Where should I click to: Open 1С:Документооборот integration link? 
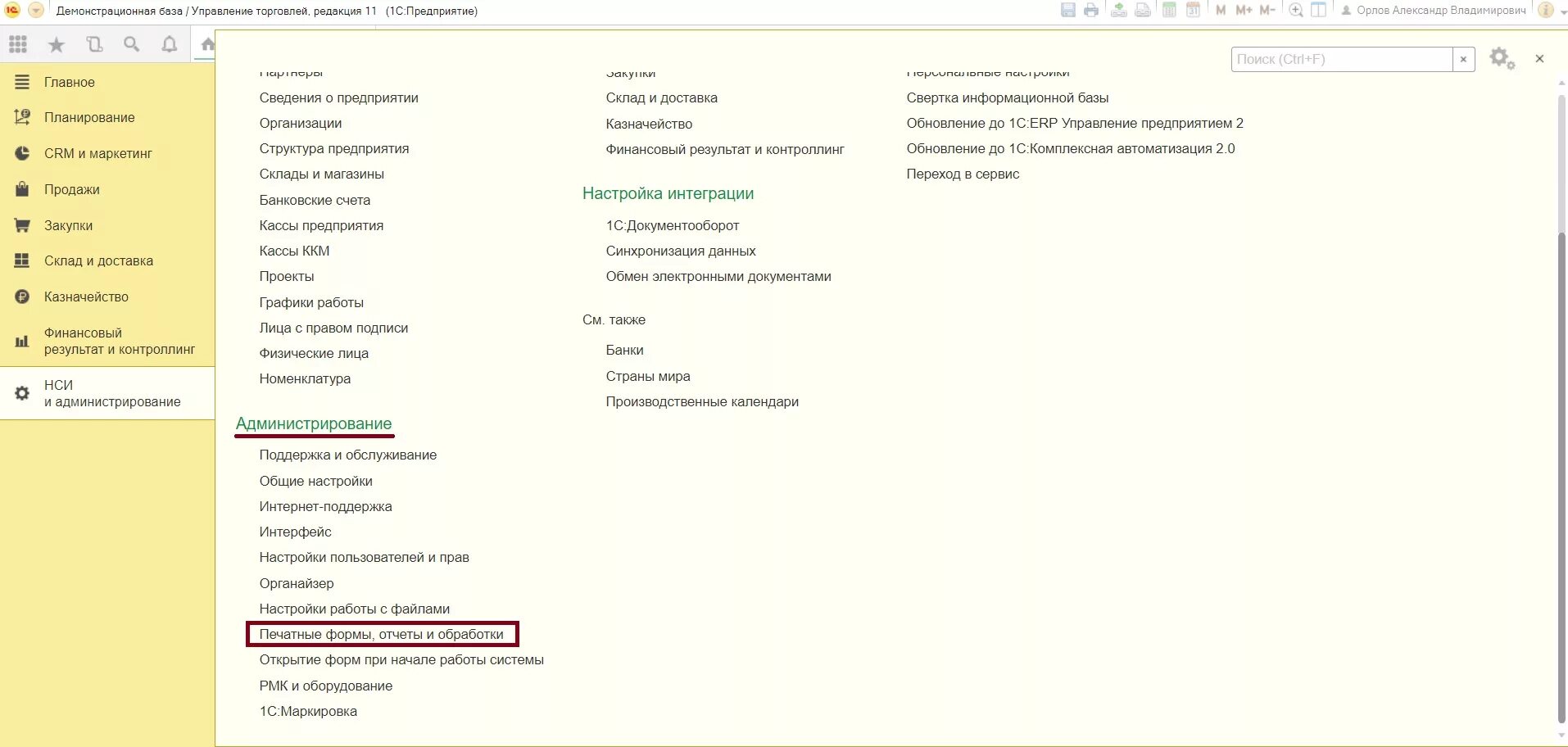[x=673, y=225]
